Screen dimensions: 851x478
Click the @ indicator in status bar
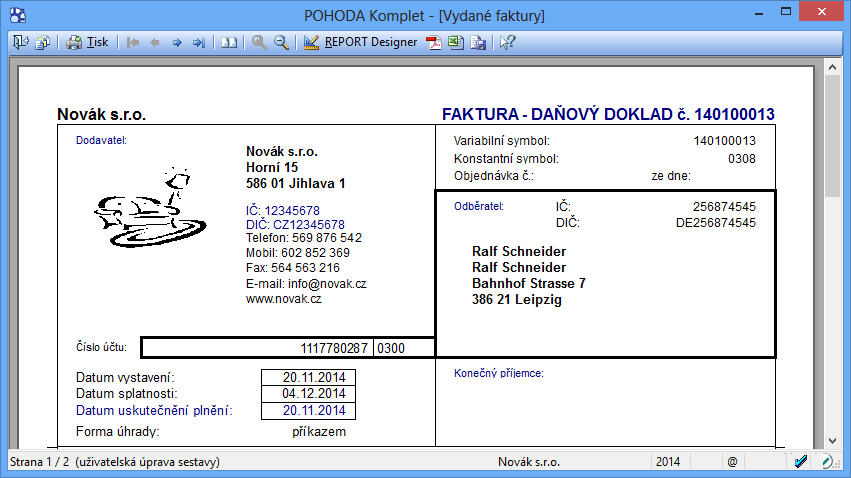[x=732, y=462]
